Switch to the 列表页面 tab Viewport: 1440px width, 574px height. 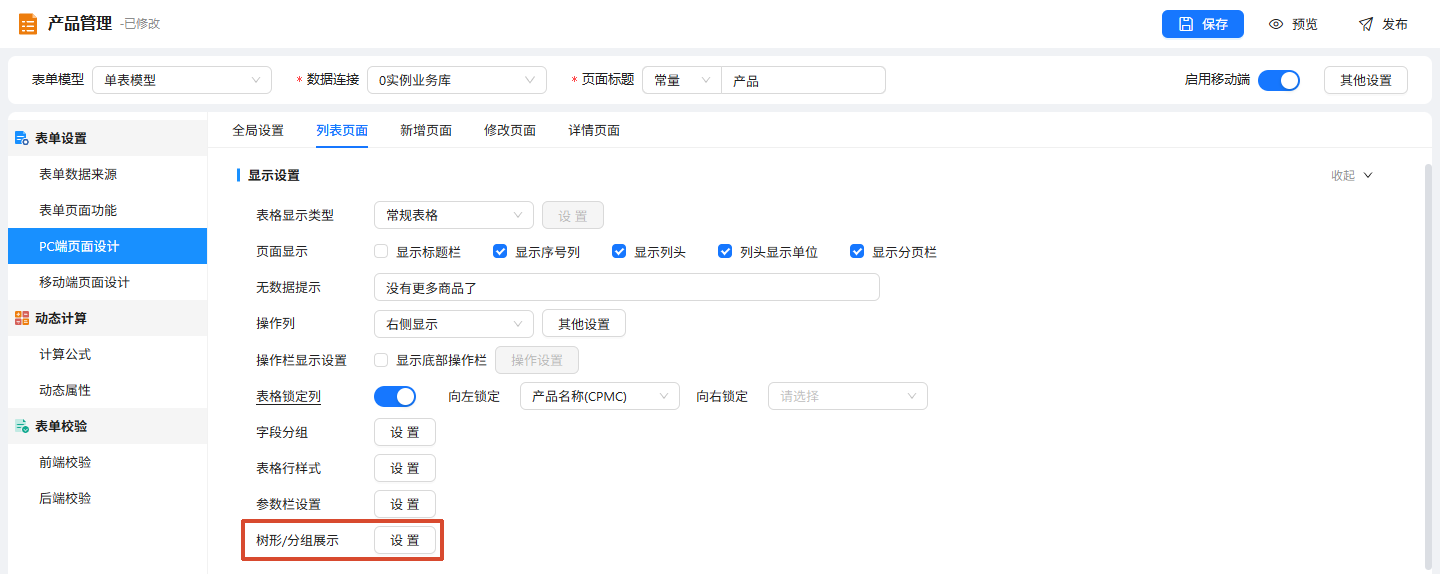342,130
